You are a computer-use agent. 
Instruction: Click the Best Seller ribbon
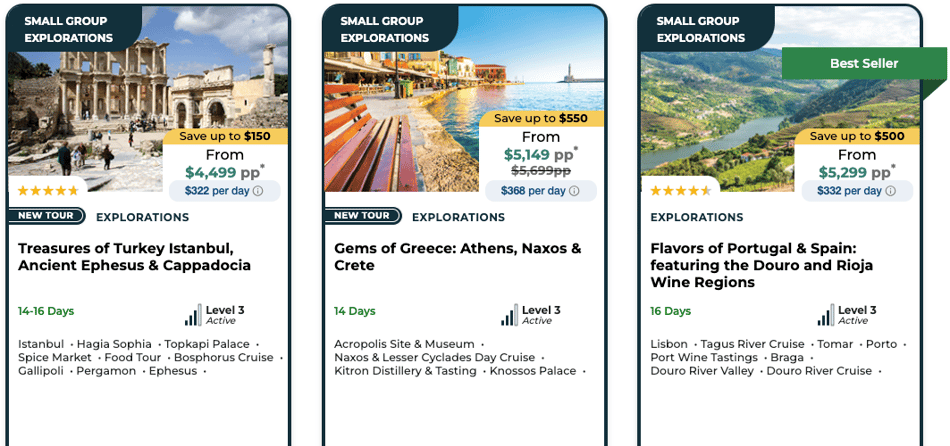(863, 64)
